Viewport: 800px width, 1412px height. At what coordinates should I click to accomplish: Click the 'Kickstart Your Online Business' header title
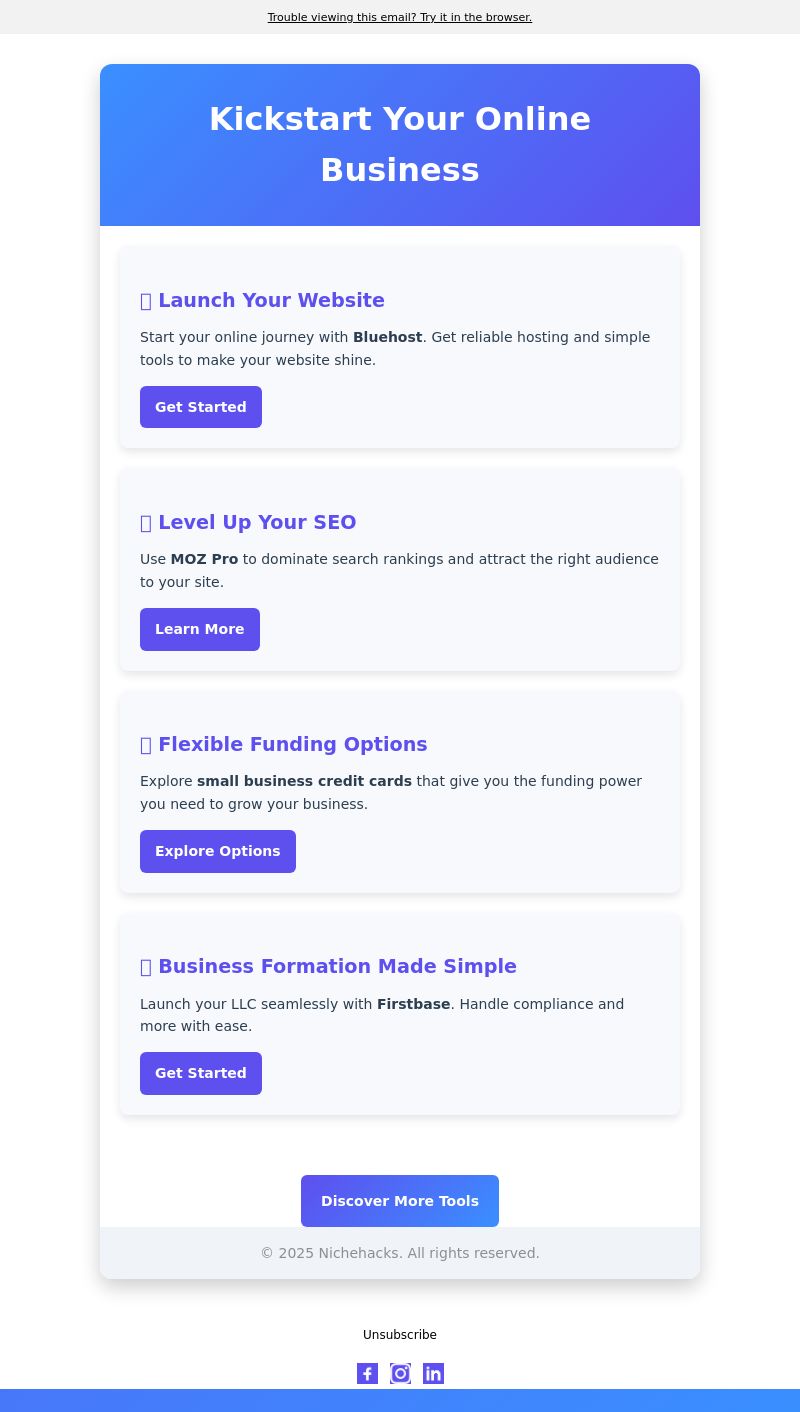pos(400,145)
